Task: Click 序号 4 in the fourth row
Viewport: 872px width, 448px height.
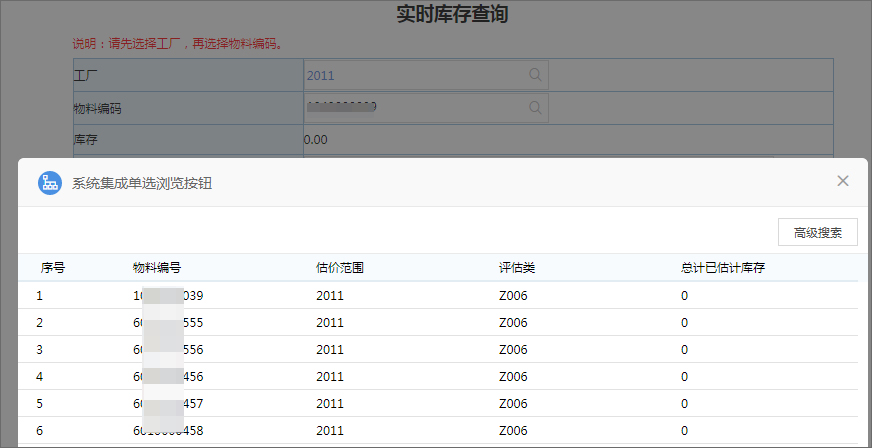Action: (39, 377)
